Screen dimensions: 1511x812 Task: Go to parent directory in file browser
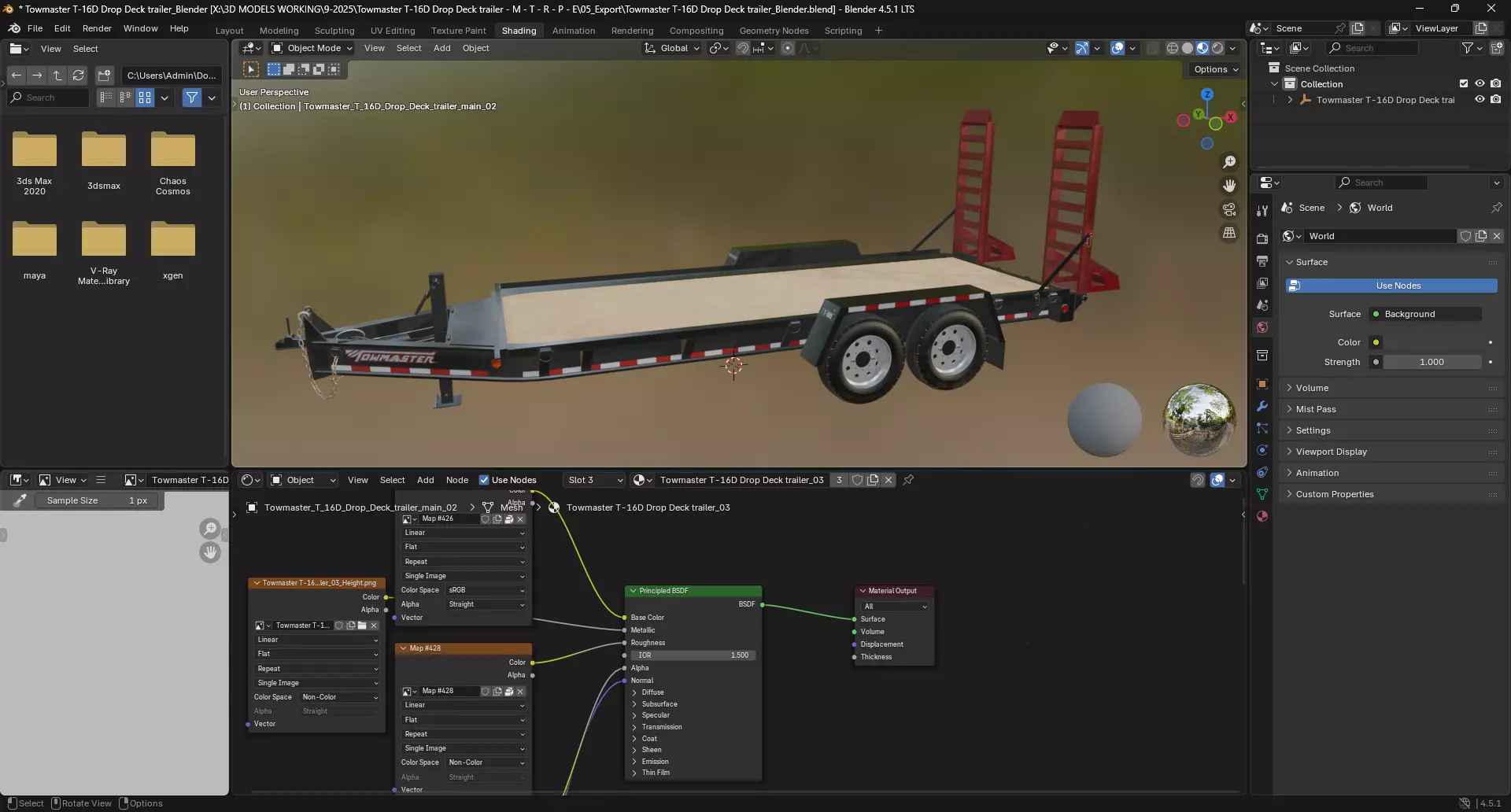point(57,76)
